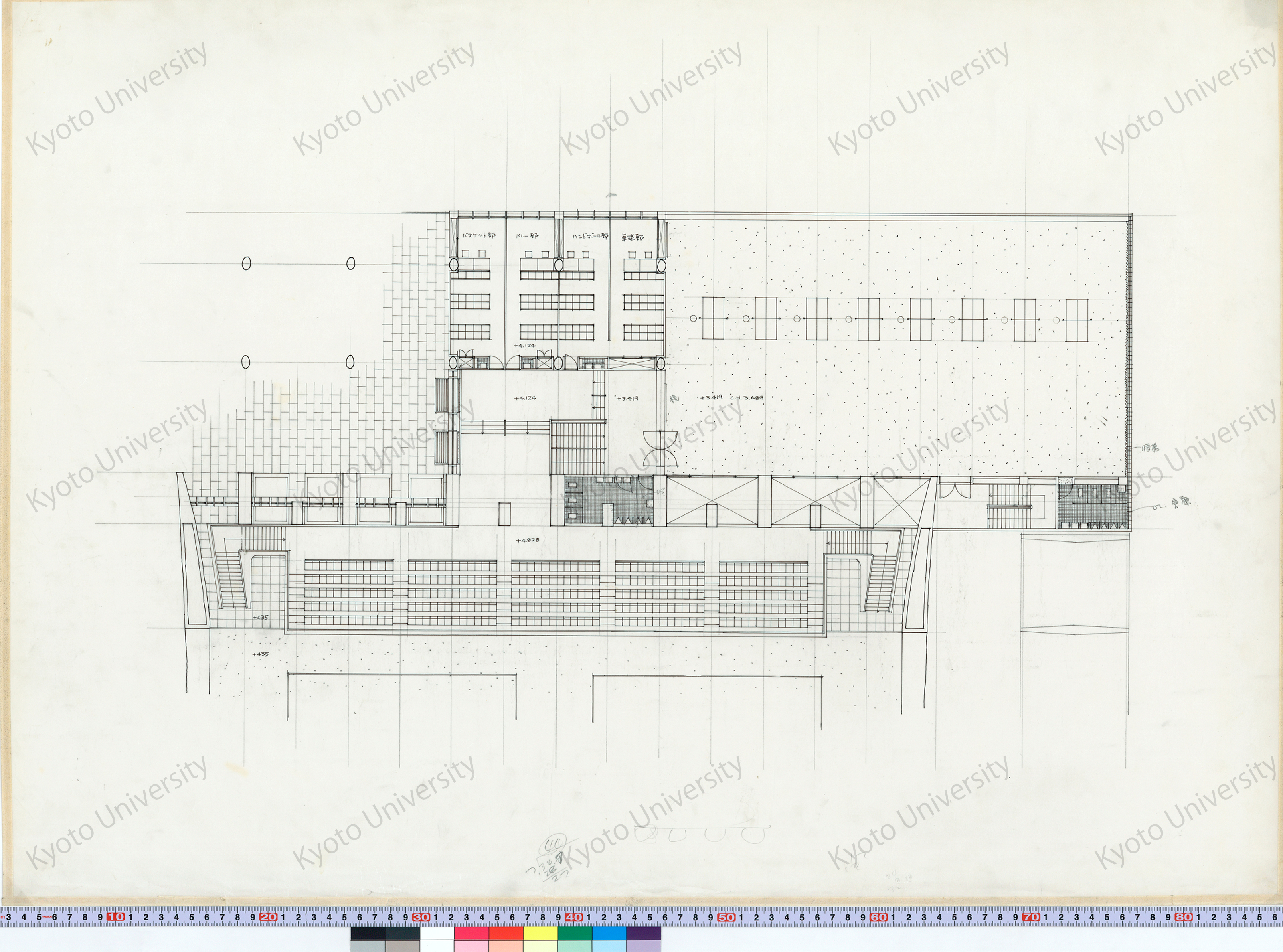Click the upper-left oval column marker
Image resolution: width=1283 pixels, height=952 pixels.
(246, 263)
